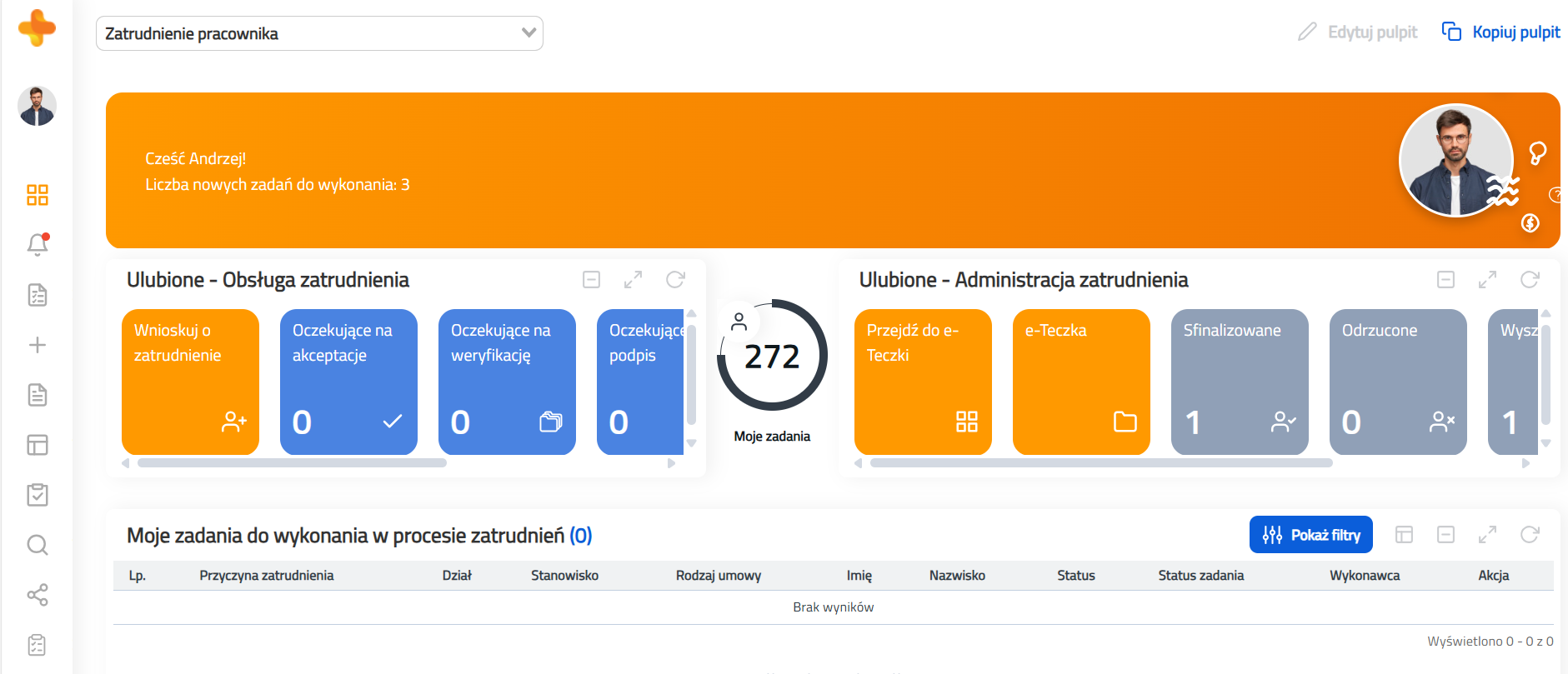Click the Wyświetlono 0 - 0 z 0 text
Viewport: 1568px width, 674px height.
pos(1490,642)
